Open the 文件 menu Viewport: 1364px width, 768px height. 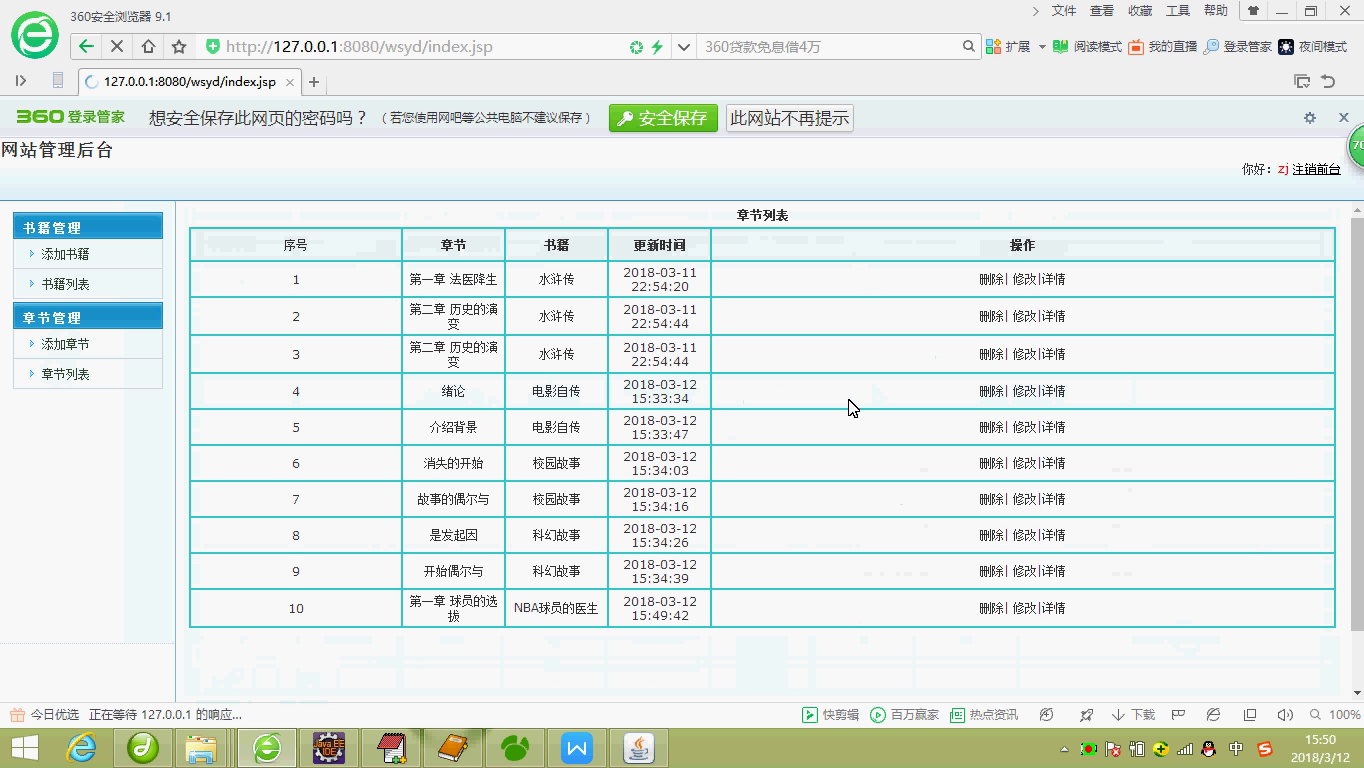[x=1064, y=11]
